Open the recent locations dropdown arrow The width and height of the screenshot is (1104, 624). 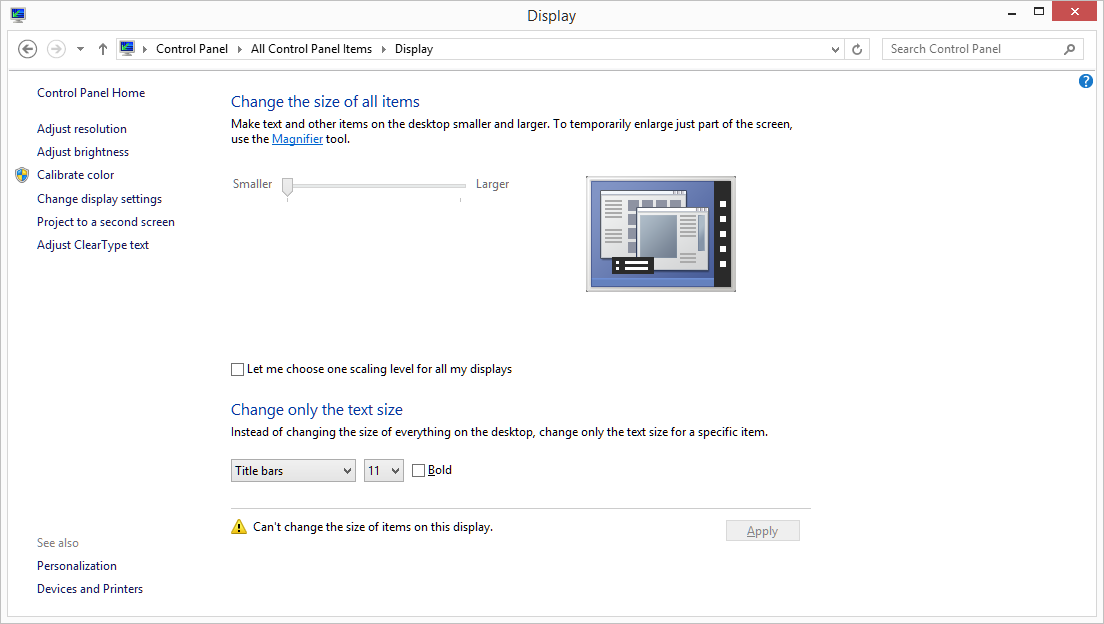coord(81,49)
